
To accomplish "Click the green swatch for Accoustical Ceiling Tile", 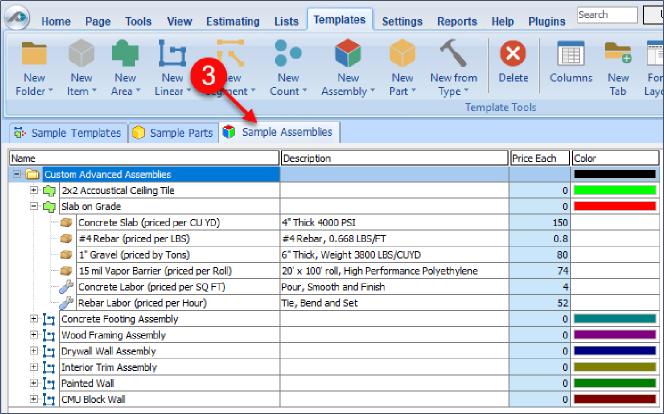I will coord(614,190).
